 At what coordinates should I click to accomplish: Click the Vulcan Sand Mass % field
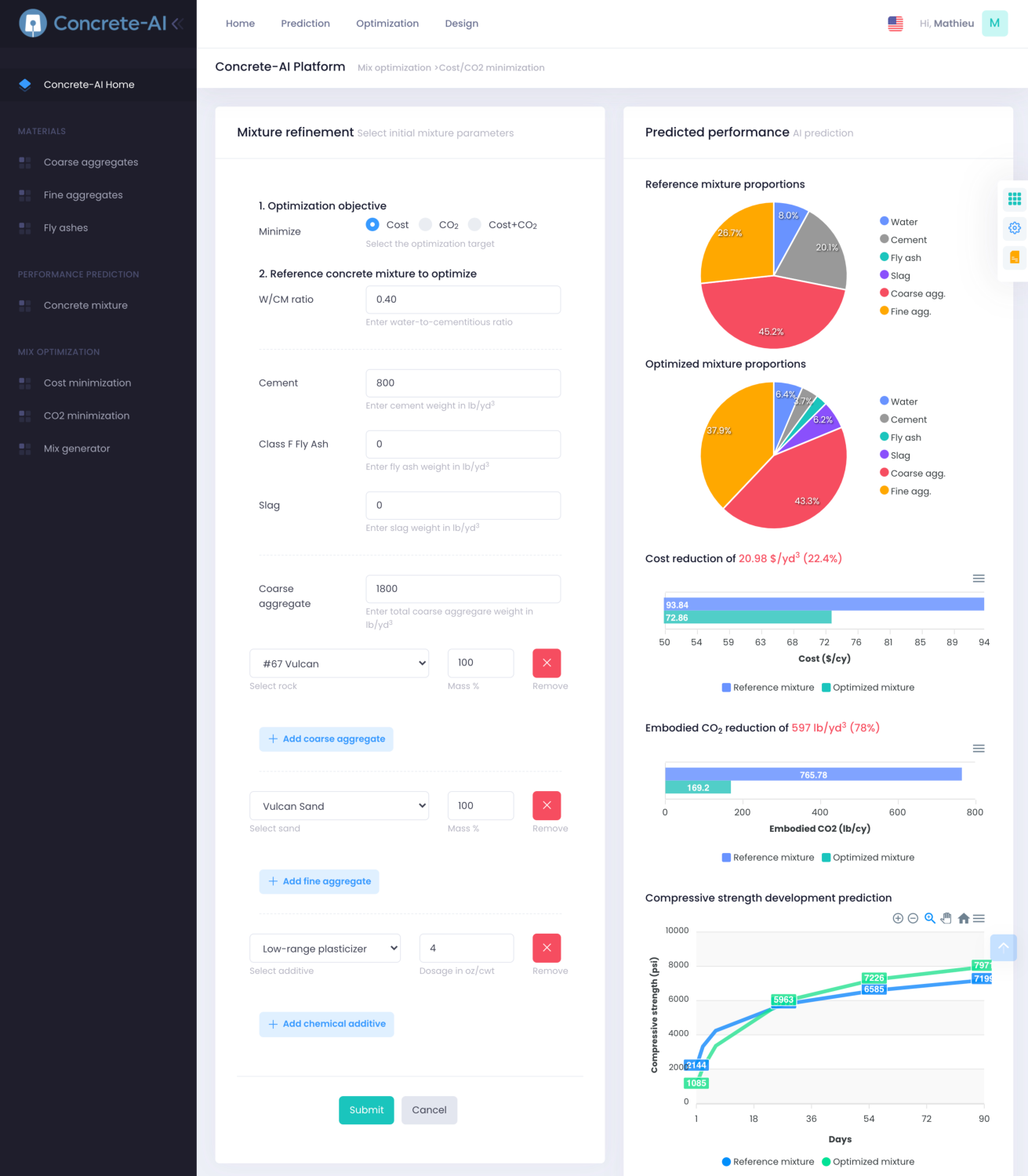481,806
